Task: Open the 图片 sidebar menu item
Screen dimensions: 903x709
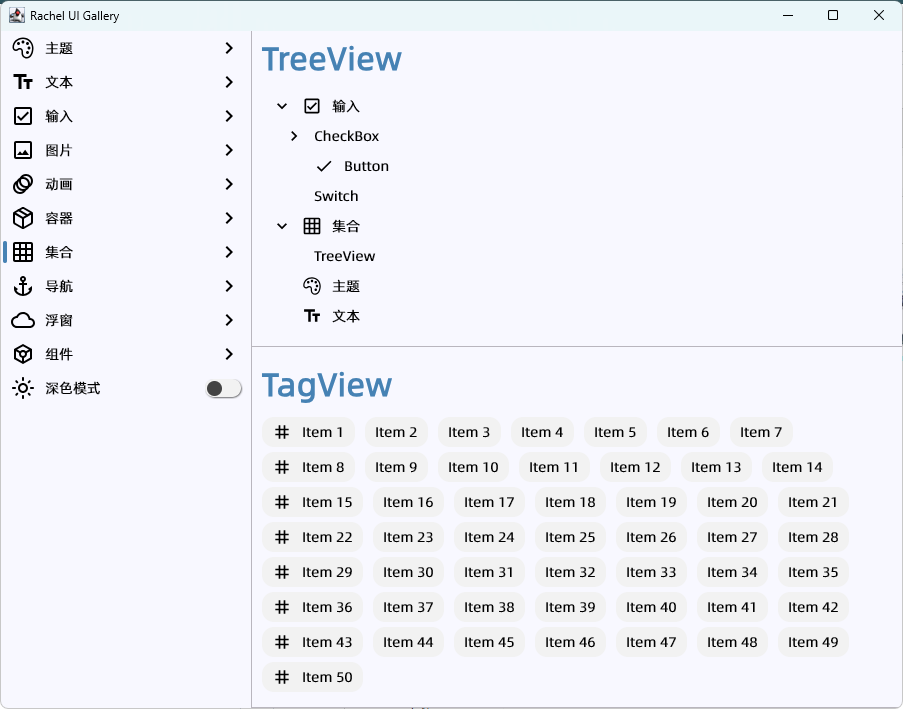Action: point(126,150)
